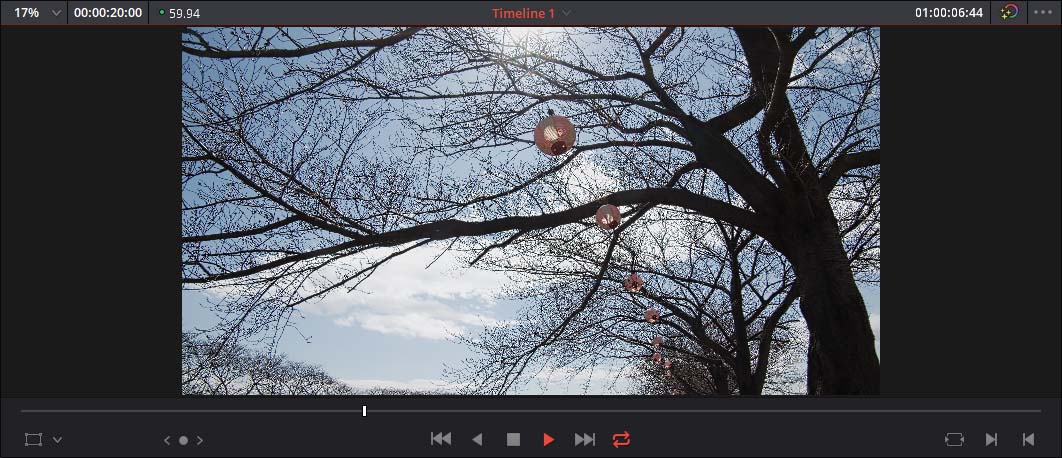Play the timeline forward
Image resolution: width=1062 pixels, height=458 pixels.
[x=549, y=440]
